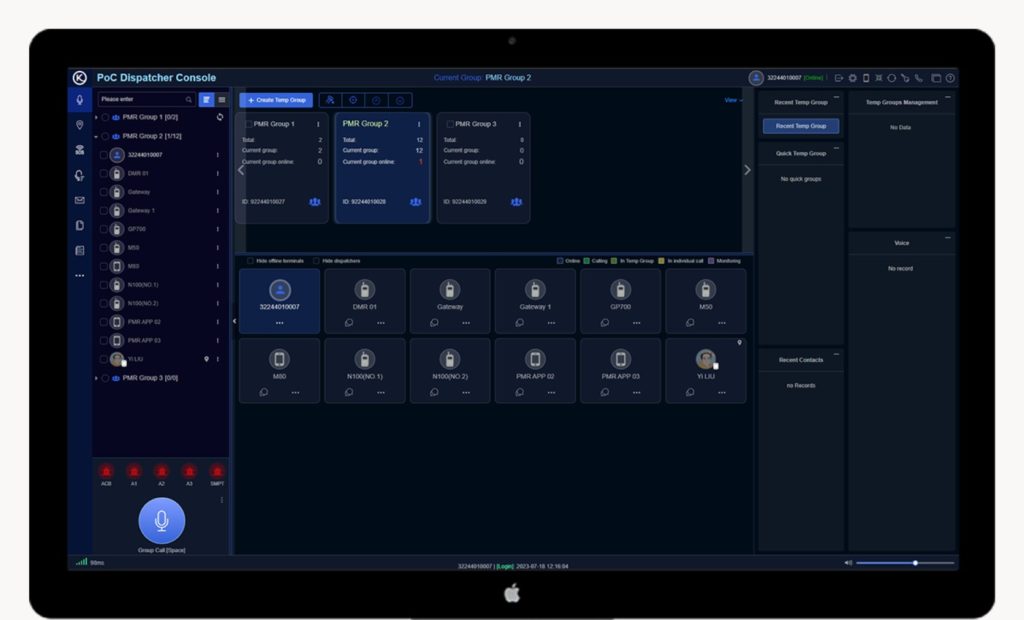The height and width of the screenshot is (620, 1024).
Task: Check the PMR APP 02 checkbox in the tree
Action: pos(103,322)
